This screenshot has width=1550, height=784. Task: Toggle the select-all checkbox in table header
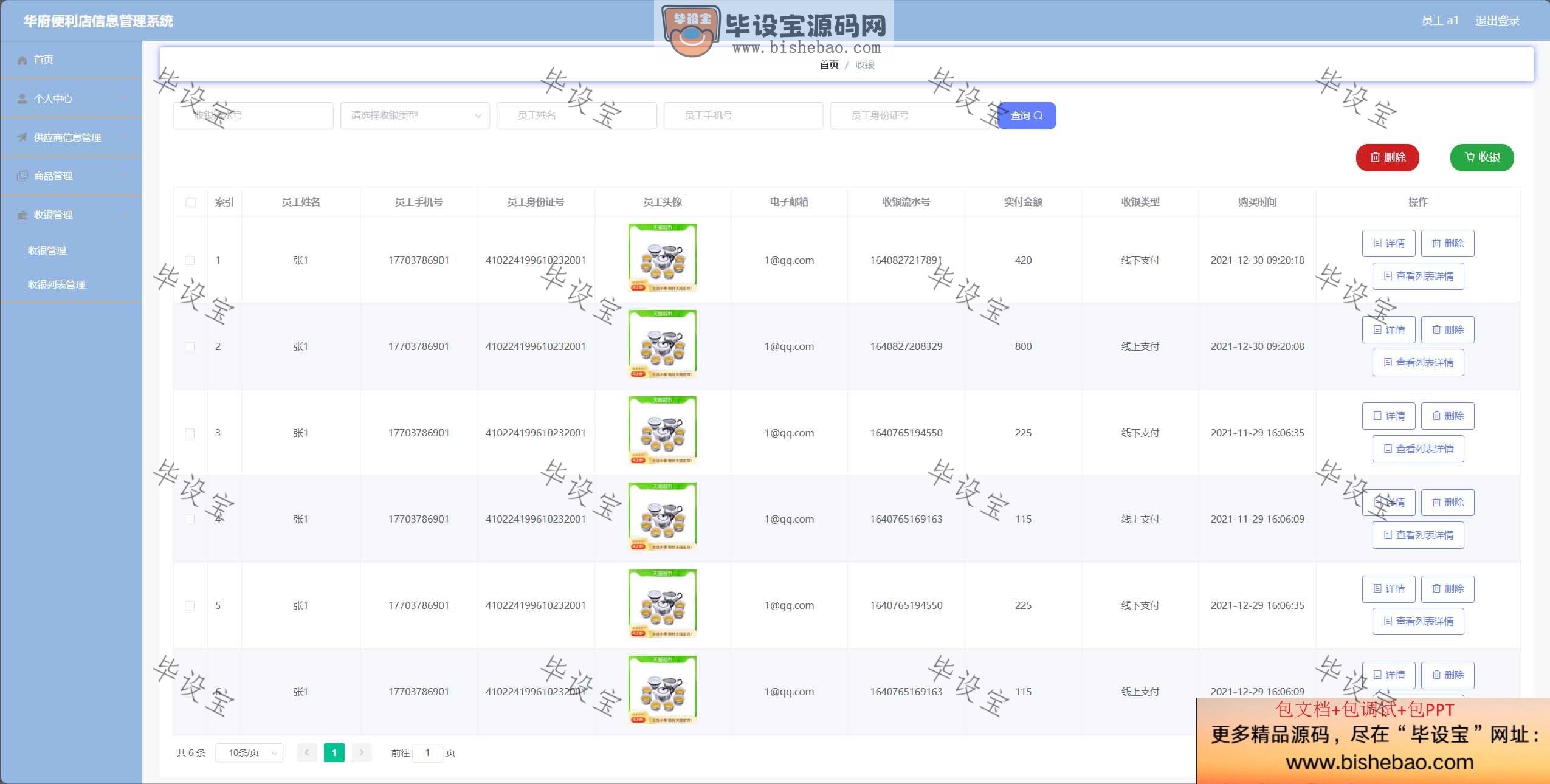tap(190, 202)
